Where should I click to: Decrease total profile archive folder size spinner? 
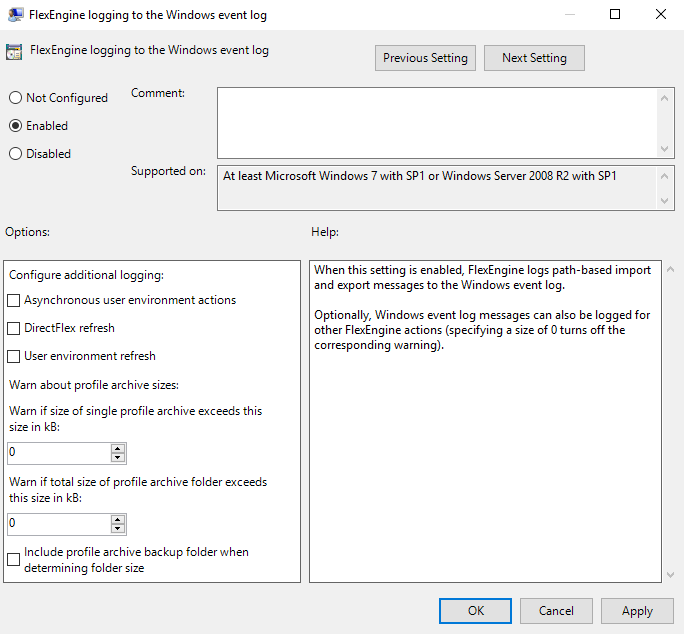click(118, 528)
